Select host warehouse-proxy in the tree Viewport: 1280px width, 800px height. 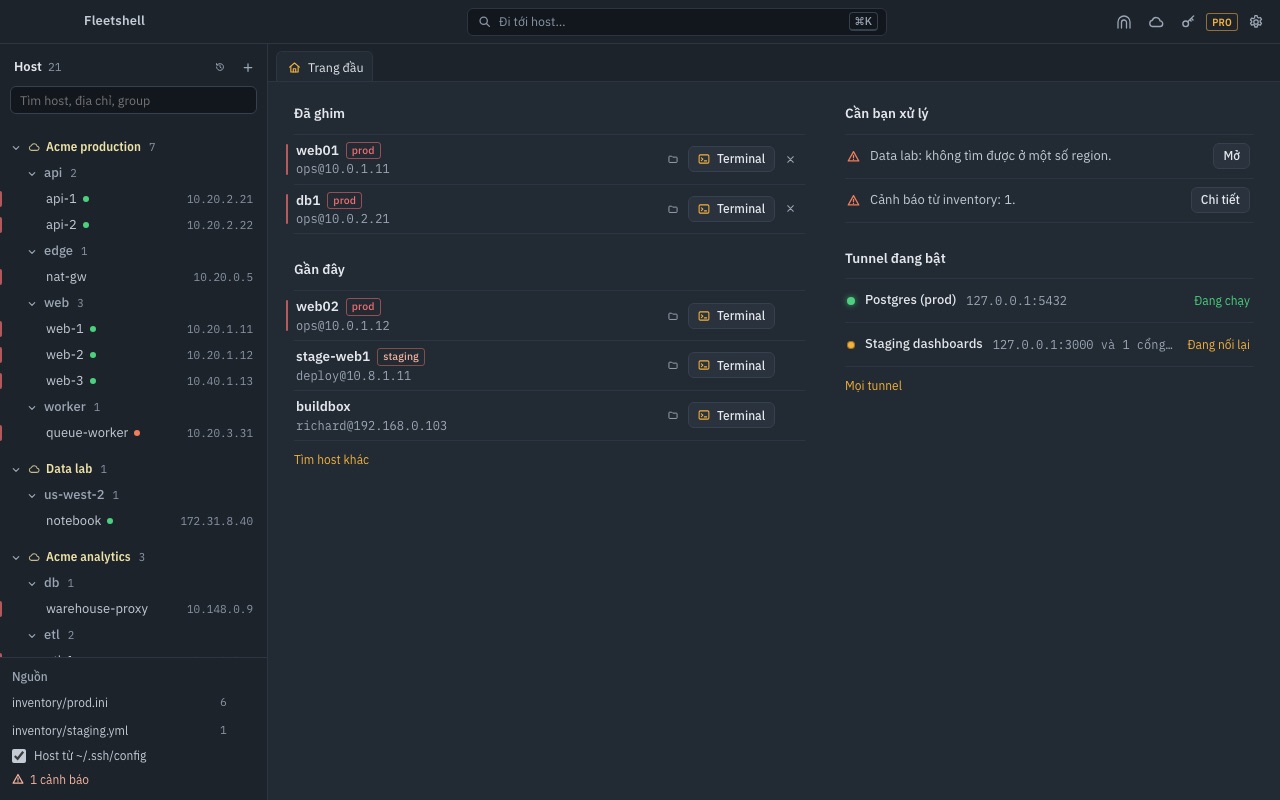click(134, 609)
